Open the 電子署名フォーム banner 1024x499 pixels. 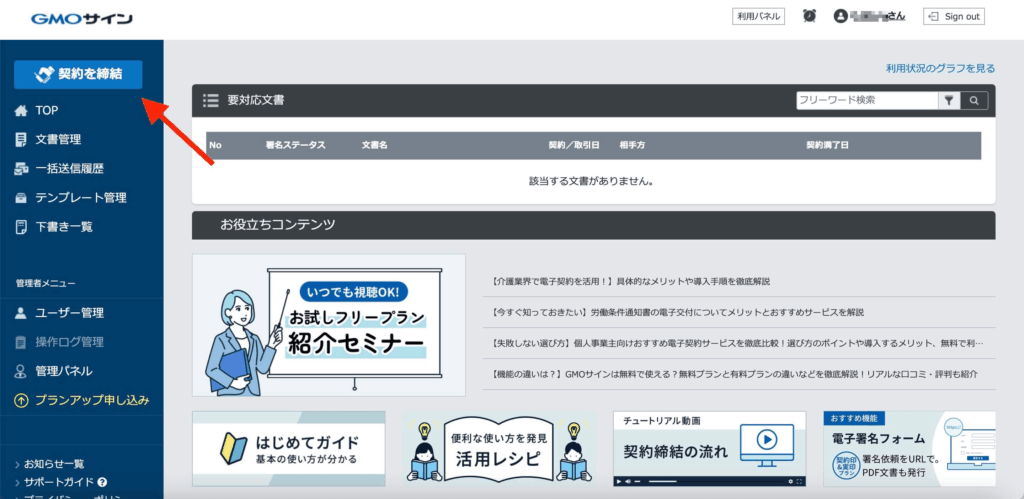pos(909,449)
